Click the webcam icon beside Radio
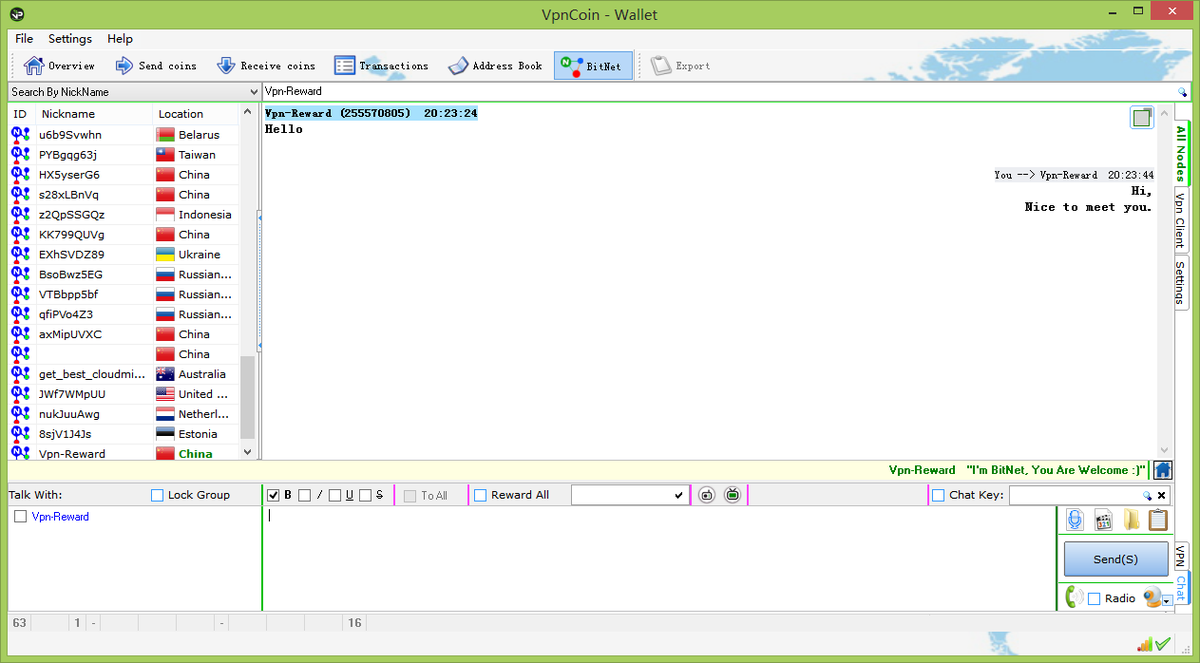This screenshot has width=1200, height=663. tap(1152, 597)
